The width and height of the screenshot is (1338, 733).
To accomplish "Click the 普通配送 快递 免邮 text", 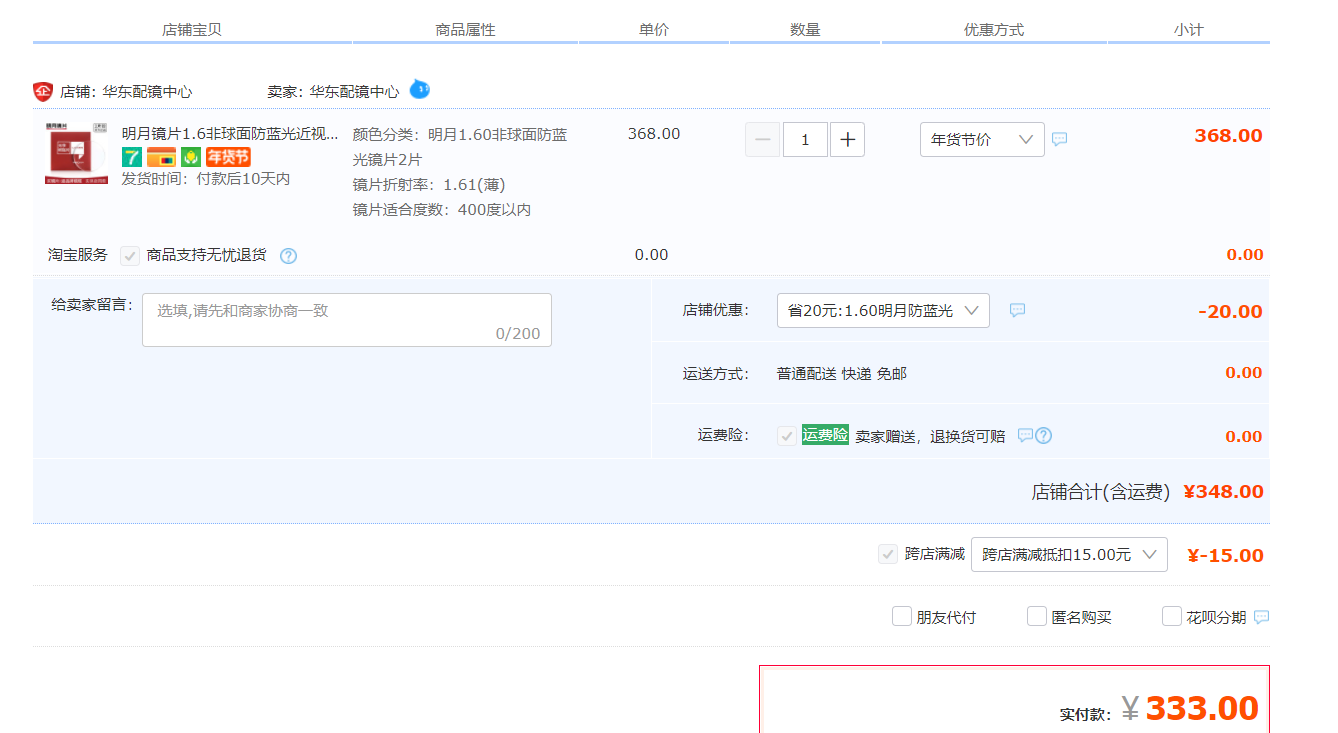I will coord(842,374).
